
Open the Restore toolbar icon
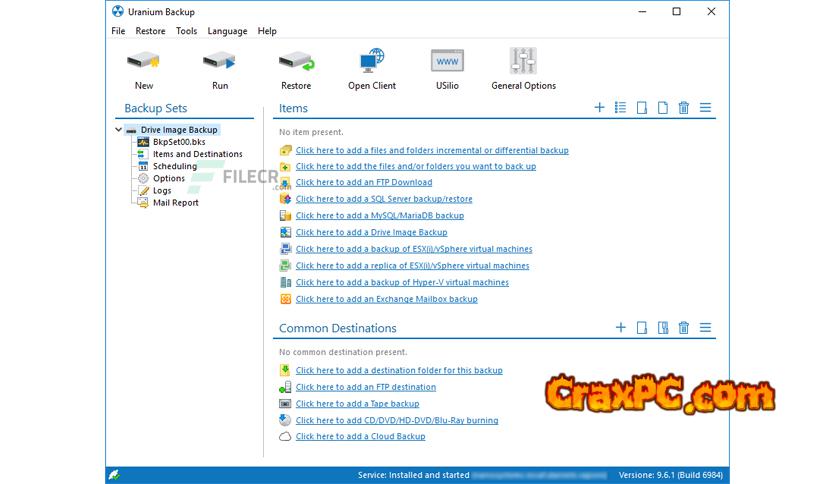296,63
